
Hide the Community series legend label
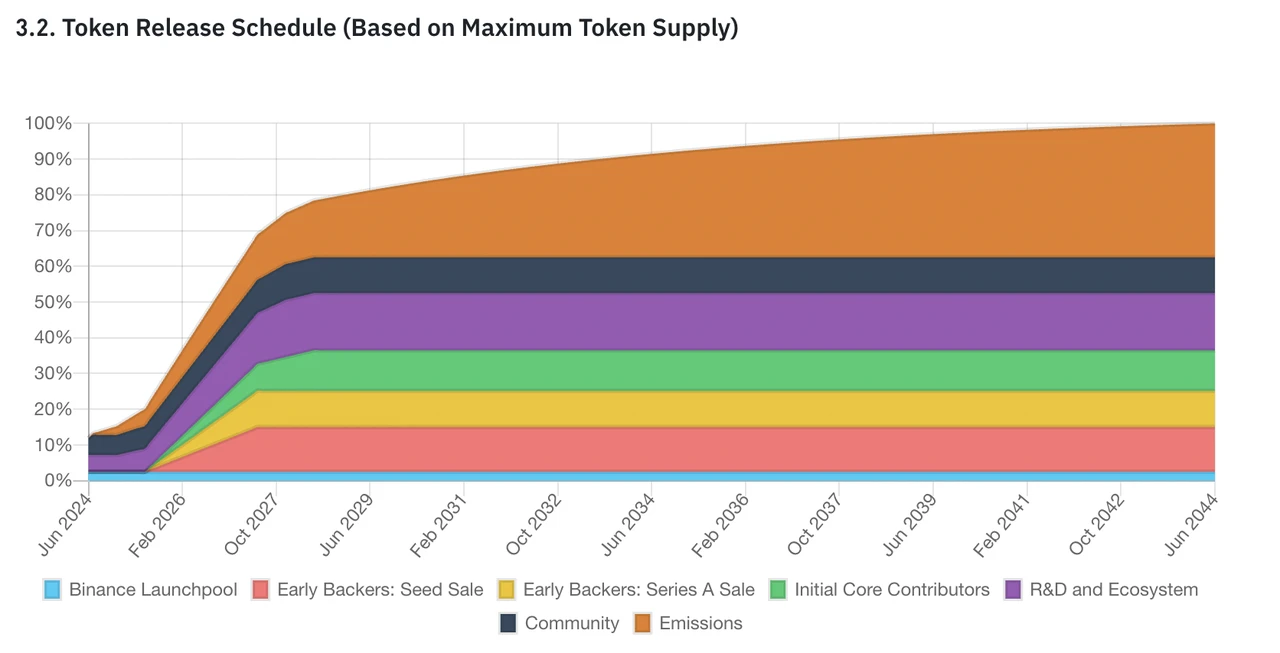pos(572,624)
